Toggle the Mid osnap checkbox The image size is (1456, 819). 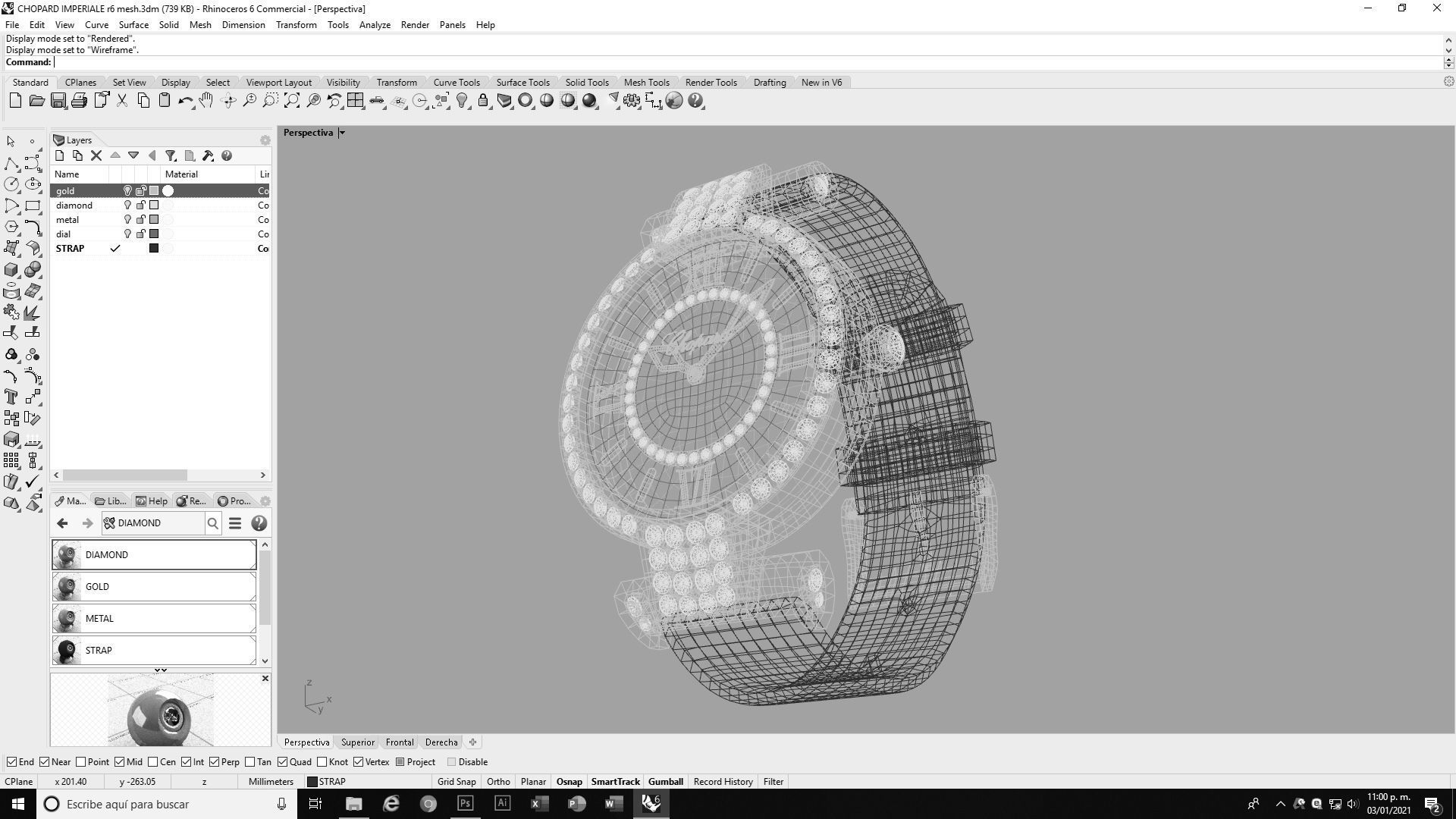(x=119, y=762)
